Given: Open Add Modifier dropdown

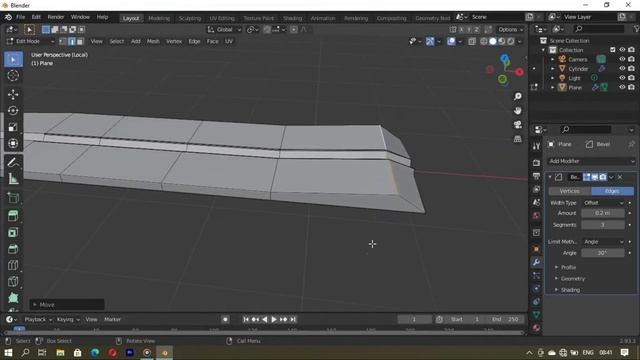Looking at the screenshot, I should 591,161.
